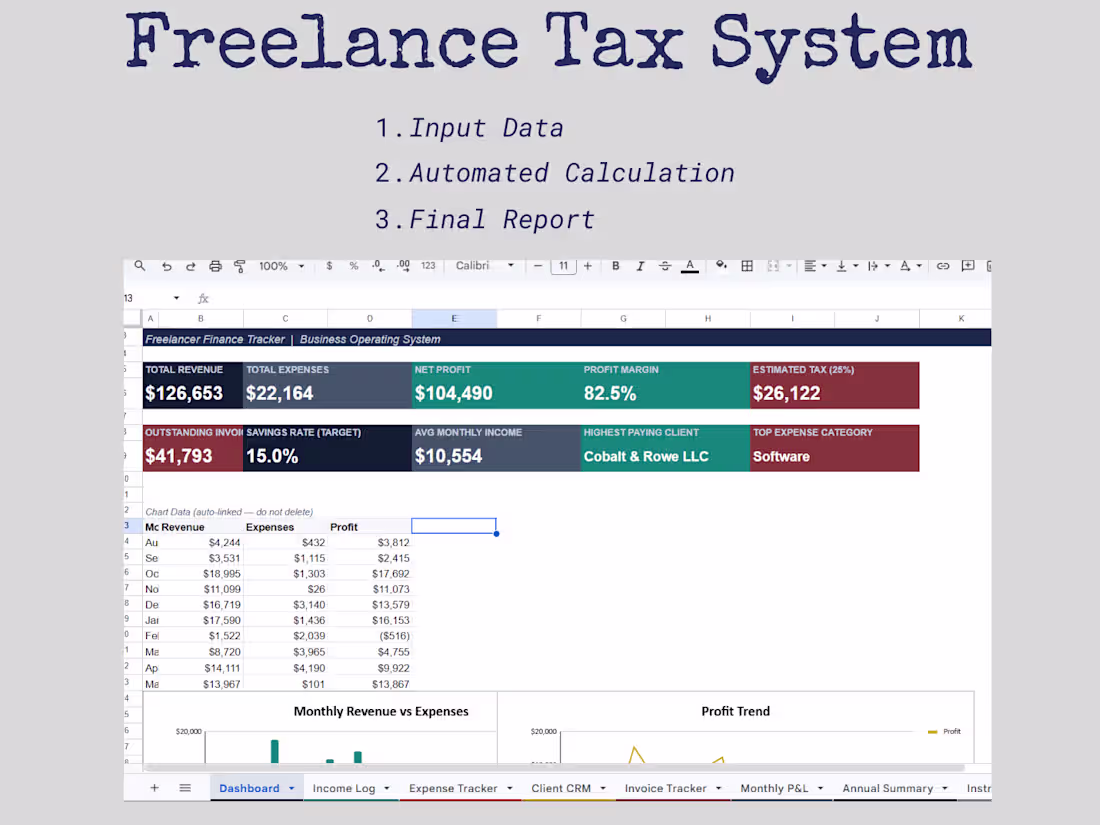
Task: Insert a link with link icon
Action: coord(943,266)
